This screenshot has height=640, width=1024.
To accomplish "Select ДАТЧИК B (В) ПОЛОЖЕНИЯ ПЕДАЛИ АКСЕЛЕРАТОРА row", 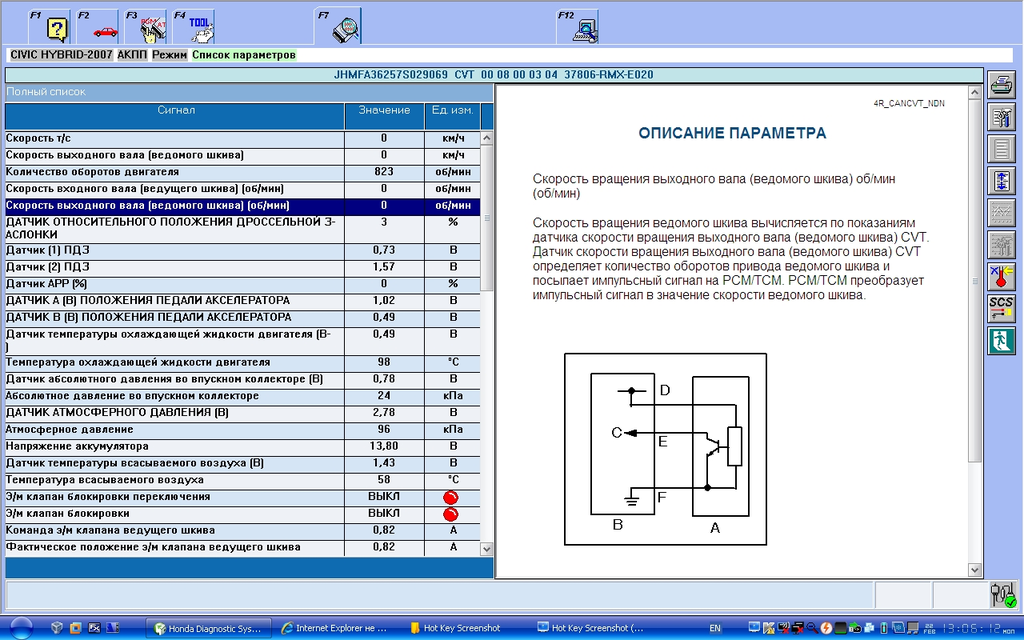I will click(x=242, y=318).
